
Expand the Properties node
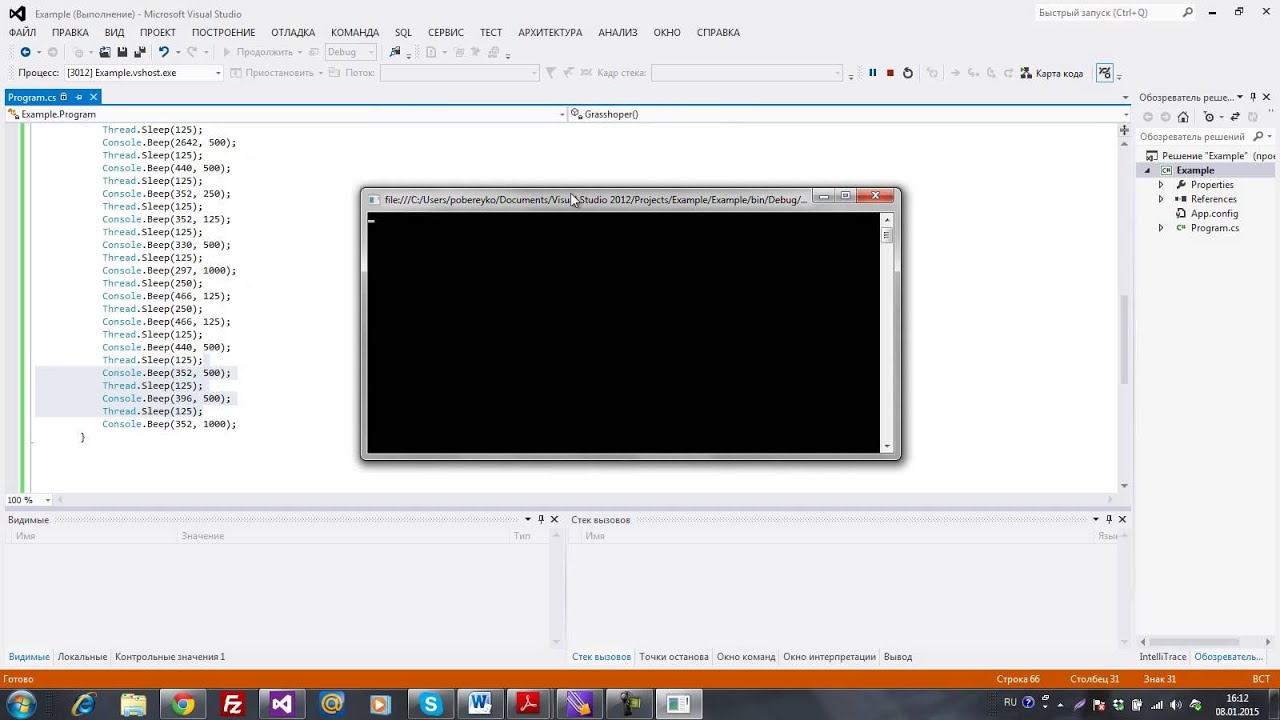coord(1161,185)
